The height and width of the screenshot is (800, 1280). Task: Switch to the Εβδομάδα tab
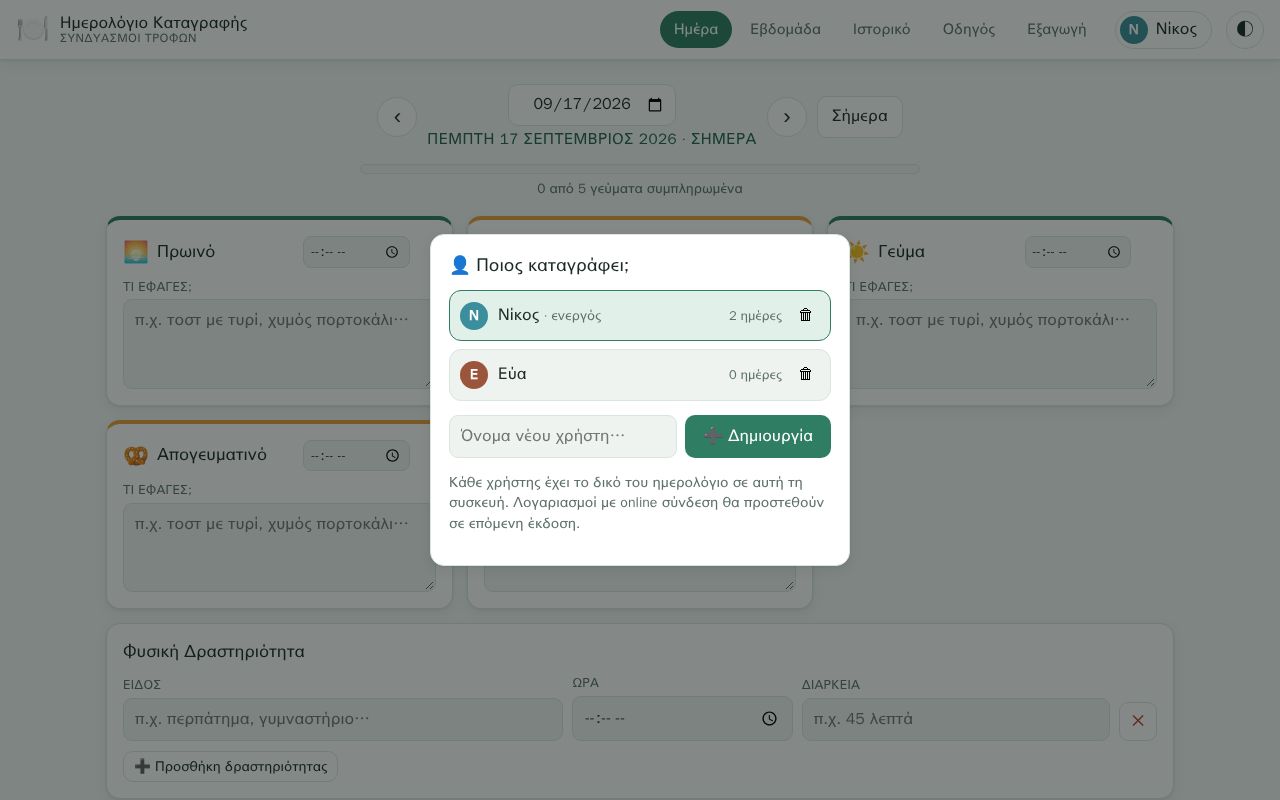pos(785,29)
